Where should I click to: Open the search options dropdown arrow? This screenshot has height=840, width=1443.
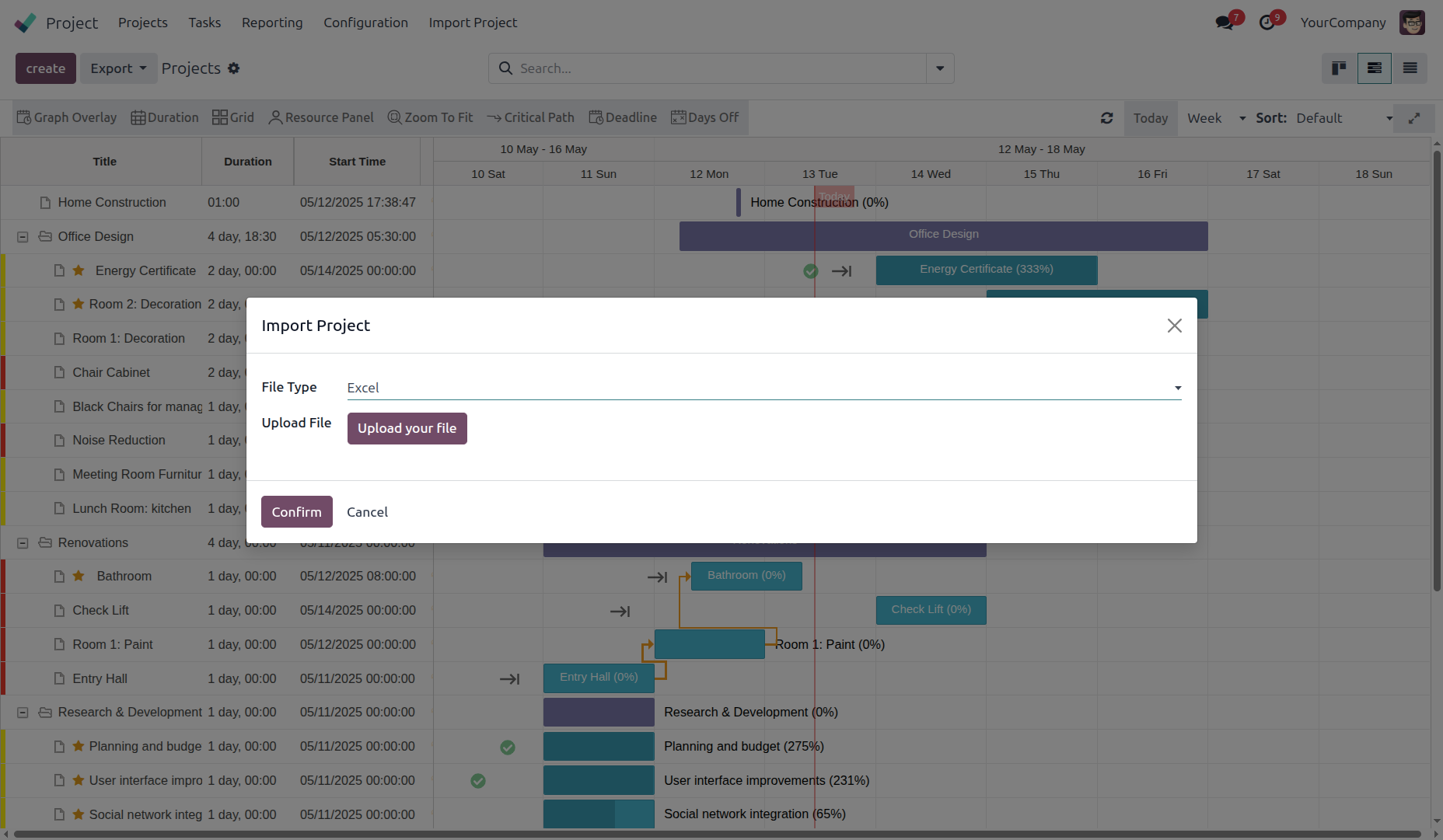click(x=940, y=68)
